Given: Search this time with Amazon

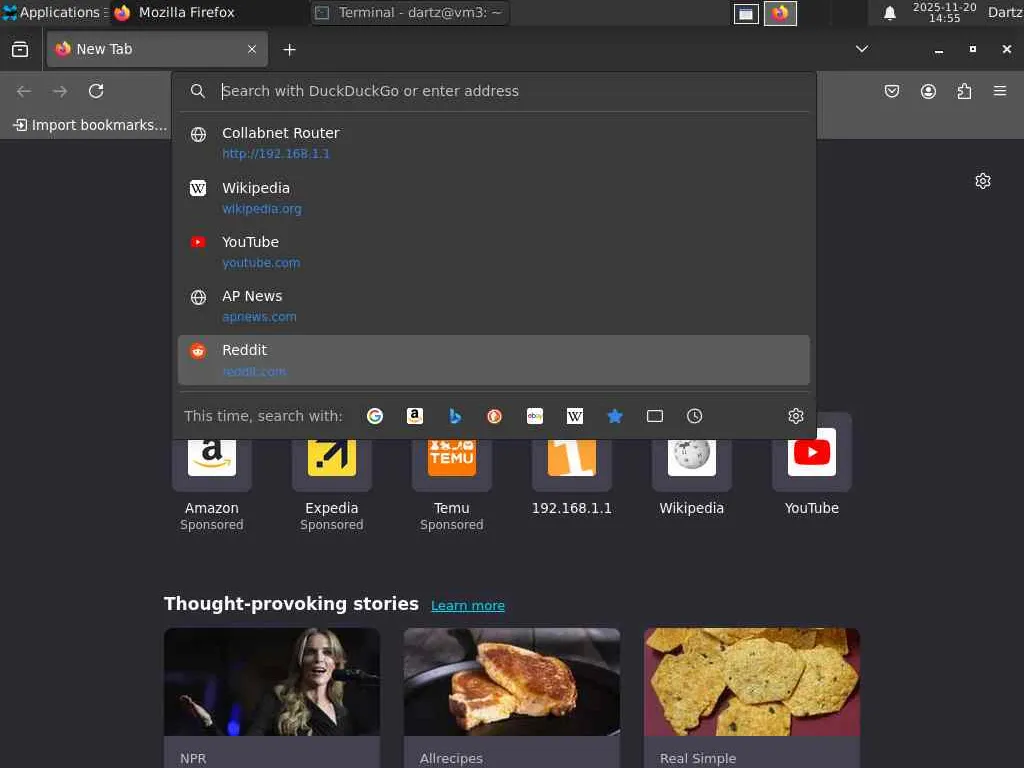Looking at the screenshot, I should click(415, 416).
